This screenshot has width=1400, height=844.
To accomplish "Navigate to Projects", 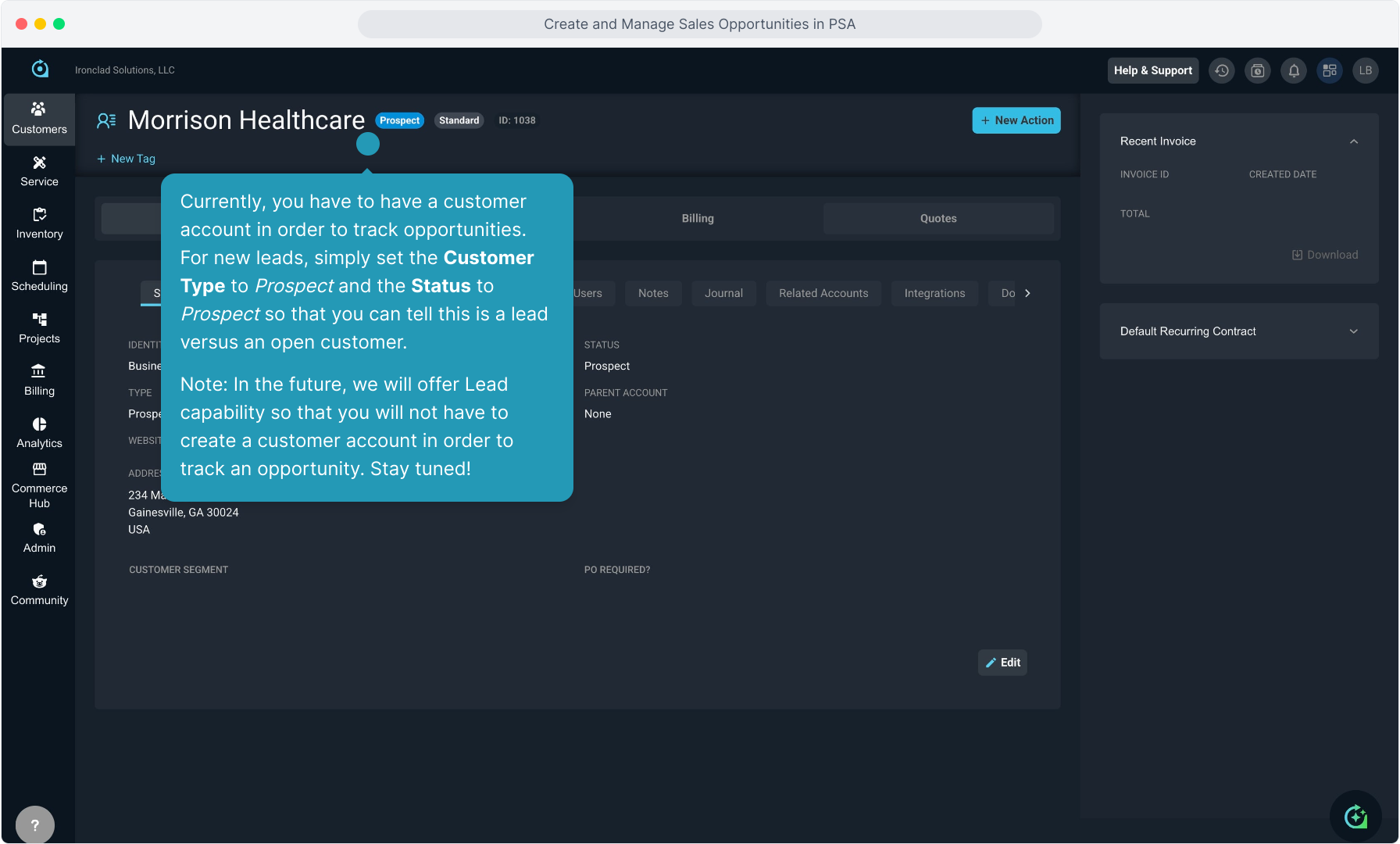I will tap(39, 328).
